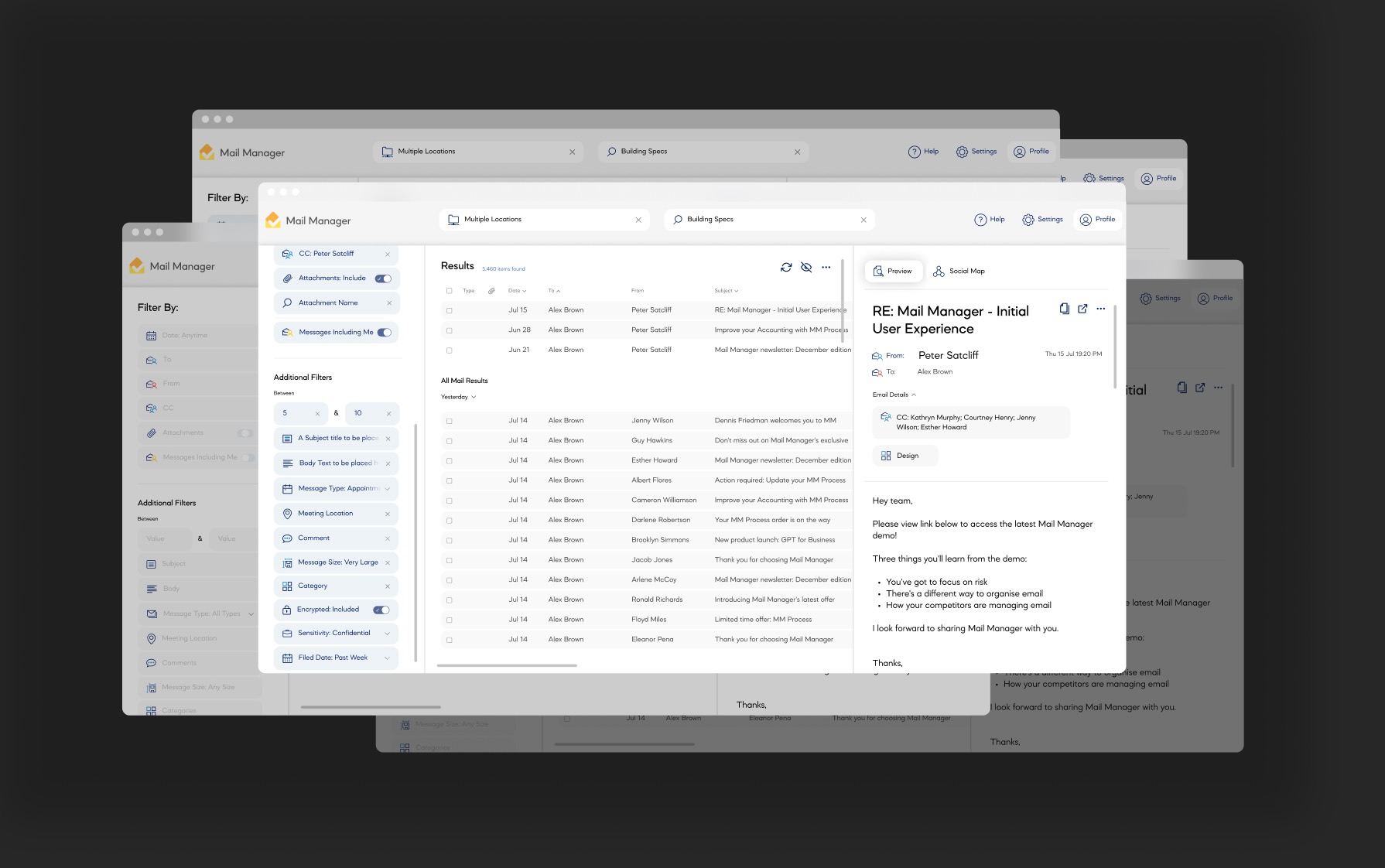Switch to the Social Map tab

[x=959, y=271]
